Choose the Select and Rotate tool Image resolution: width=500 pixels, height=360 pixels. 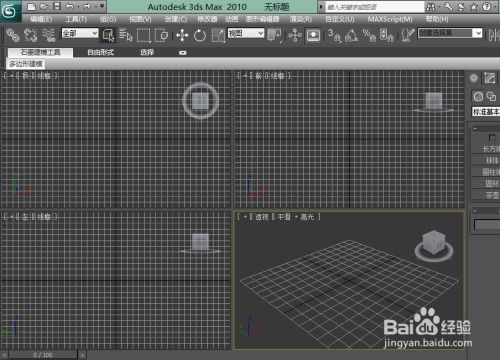coord(200,35)
